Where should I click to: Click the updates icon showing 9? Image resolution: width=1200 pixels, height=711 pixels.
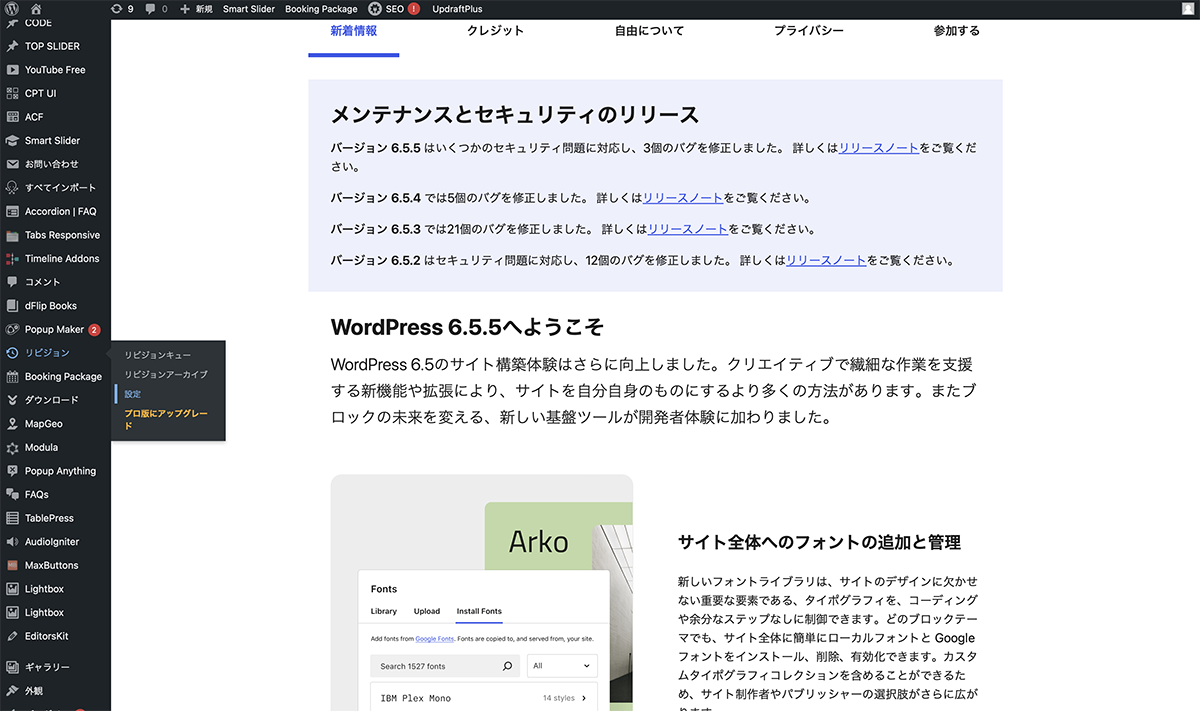(x=123, y=9)
